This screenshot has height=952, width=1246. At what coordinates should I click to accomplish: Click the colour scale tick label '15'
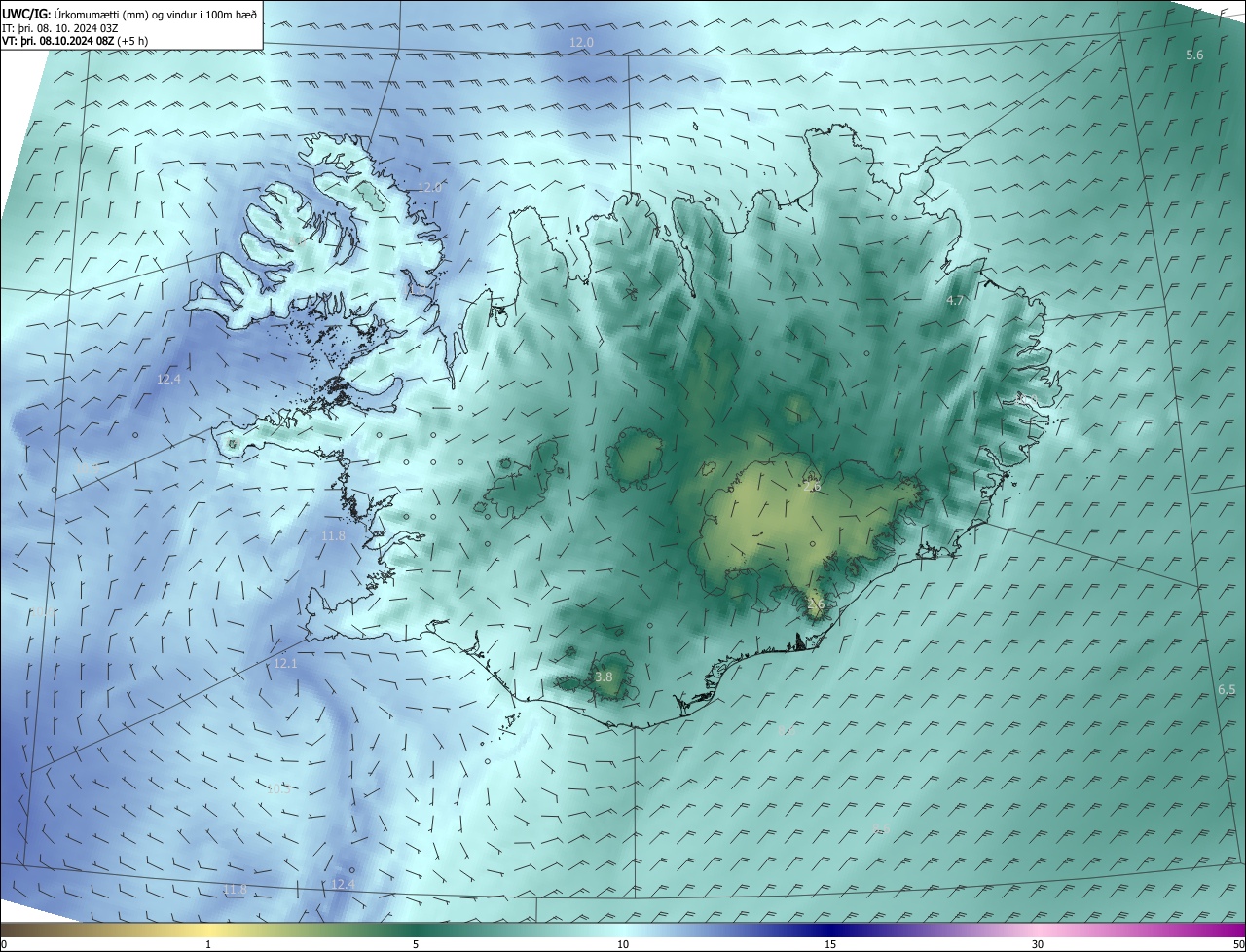point(830,945)
